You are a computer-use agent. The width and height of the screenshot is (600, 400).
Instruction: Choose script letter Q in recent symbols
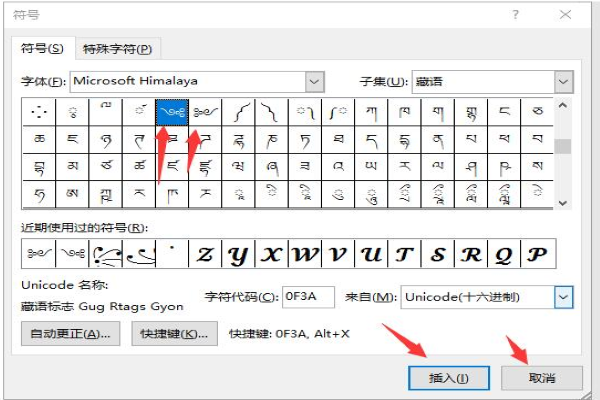coord(505,254)
